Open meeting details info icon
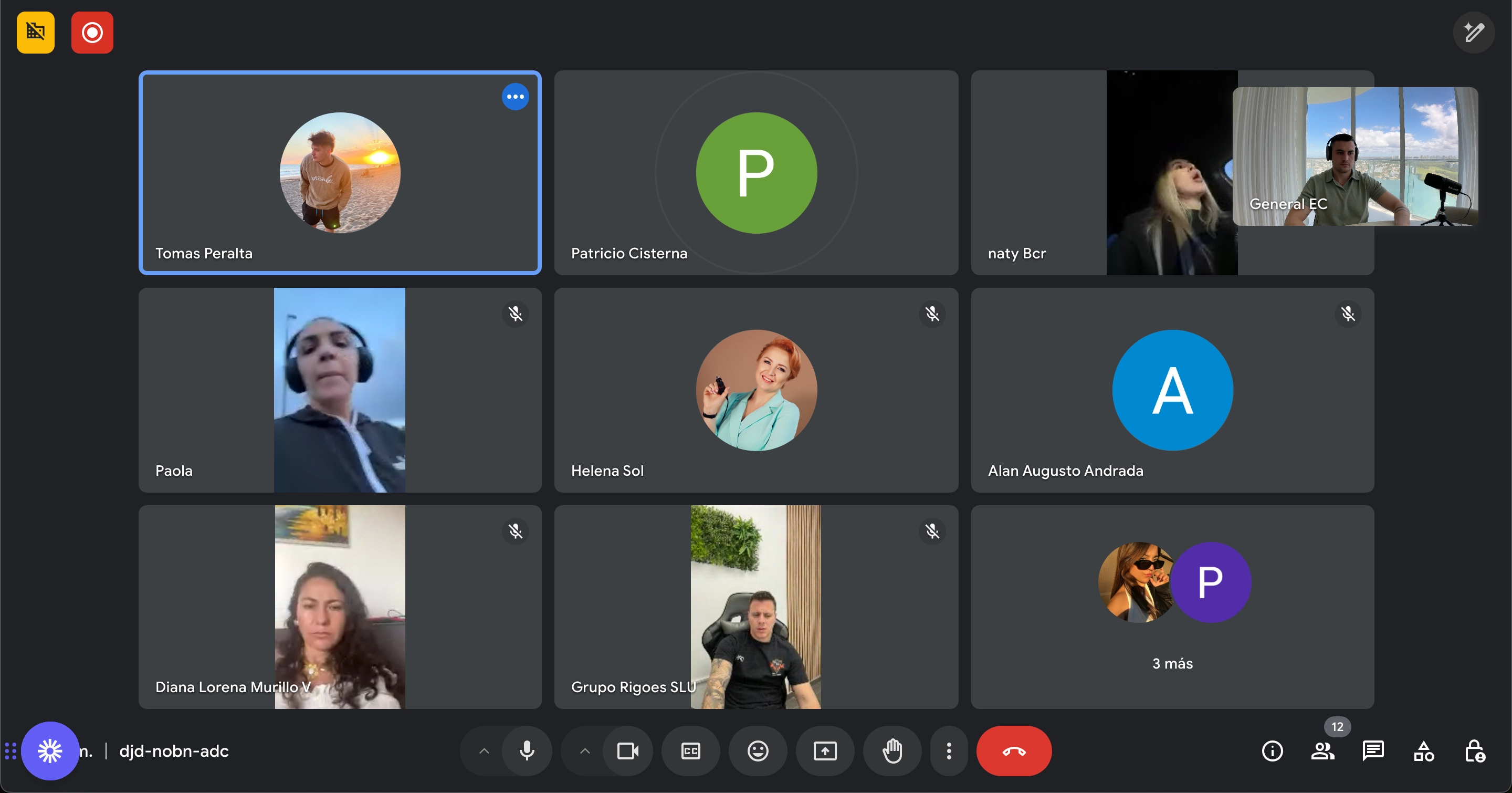The width and height of the screenshot is (1512, 793). pyautogui.click(x=1272, y=751)
